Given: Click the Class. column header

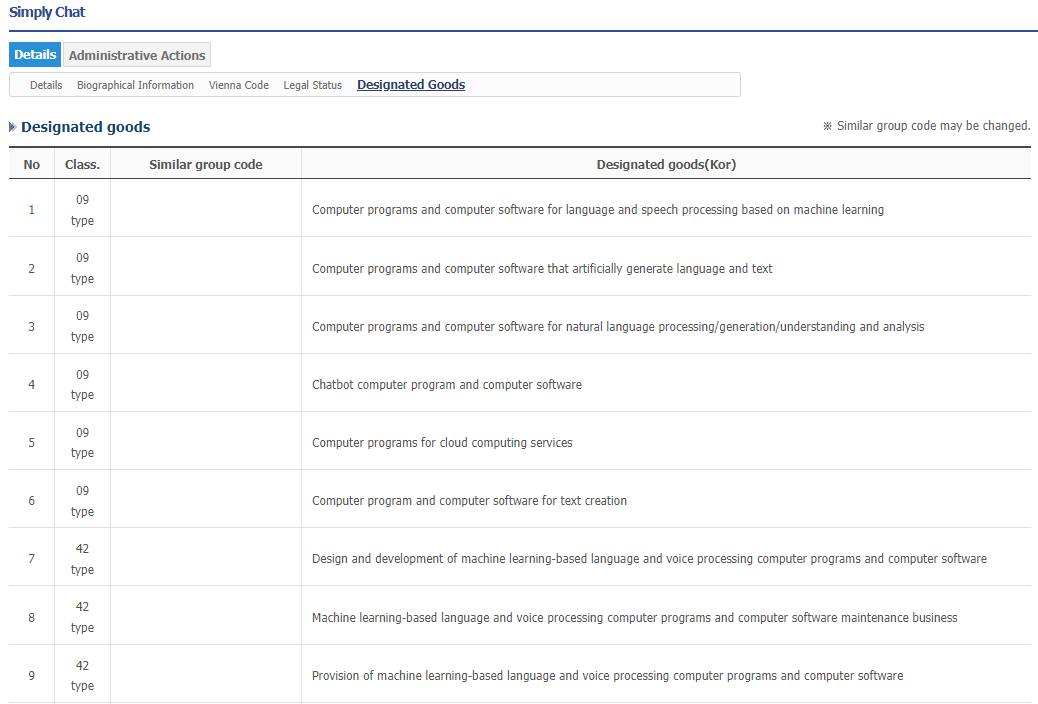Looking at the screenshot, I should coord(82,164).
